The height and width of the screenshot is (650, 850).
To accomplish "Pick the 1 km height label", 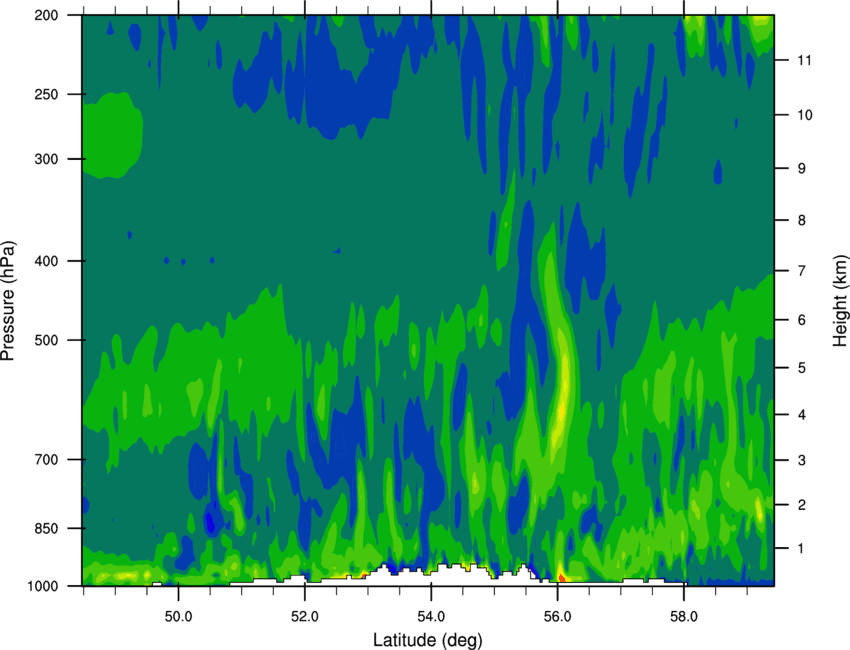I will coord(801,549).
